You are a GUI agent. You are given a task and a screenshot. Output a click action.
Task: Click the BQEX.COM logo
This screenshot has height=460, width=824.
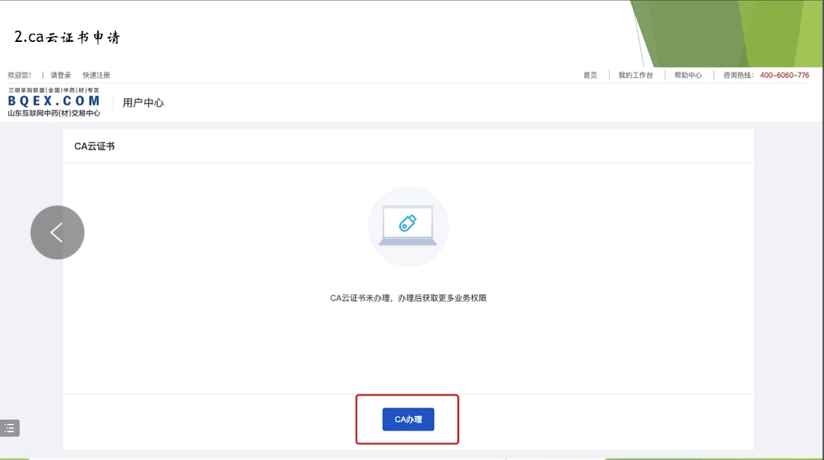[54, 101]
